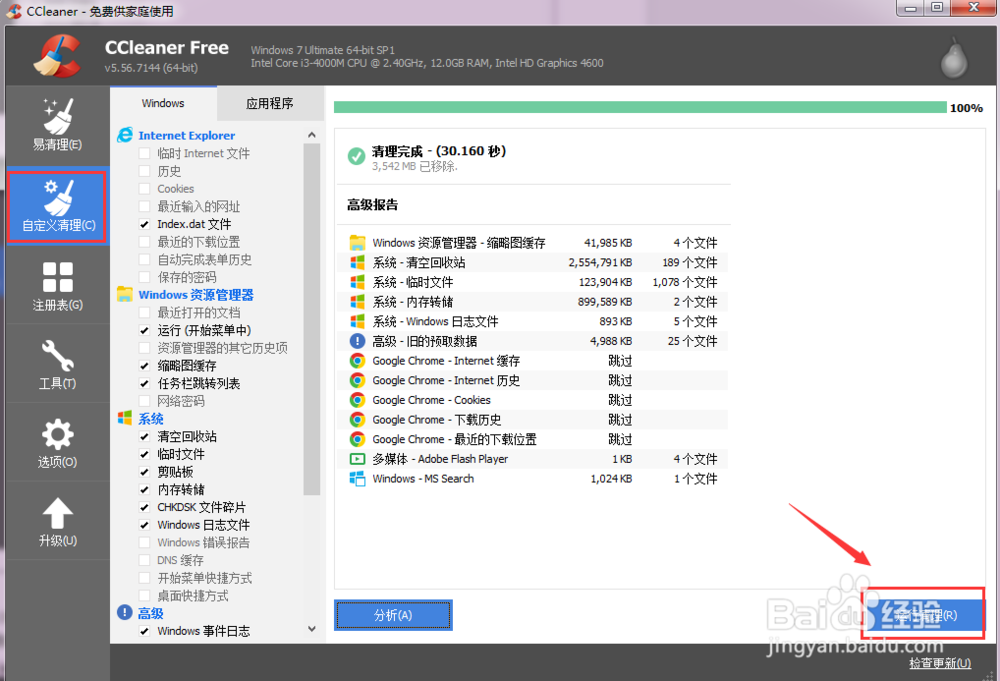1000x681 pixels.
Task: Click the 系统 Windows flag category icon
Action: [125, 418]
